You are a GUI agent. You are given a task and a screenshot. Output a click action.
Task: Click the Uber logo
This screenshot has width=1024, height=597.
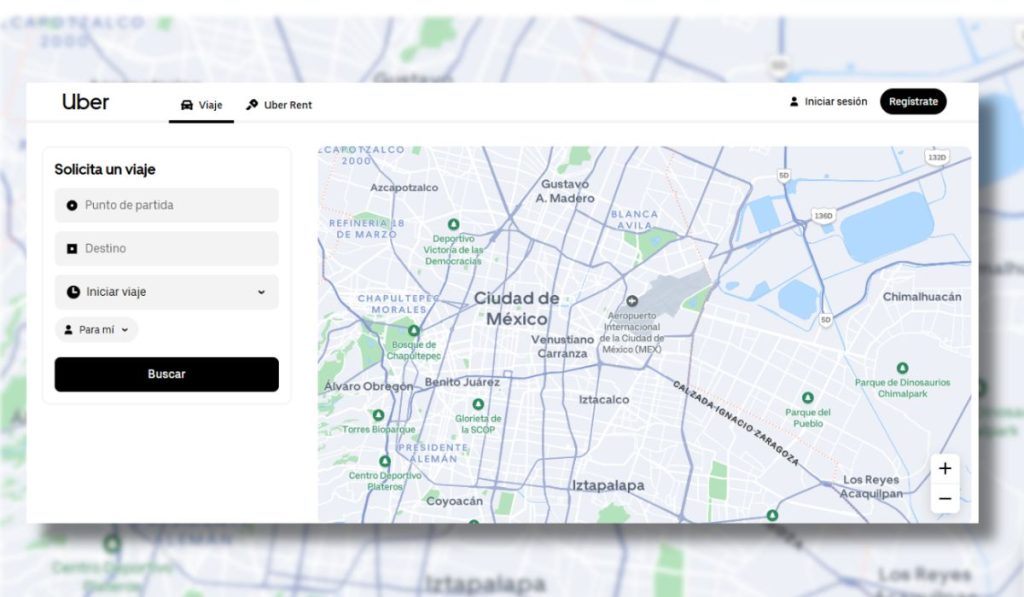[x=86, y=102]
